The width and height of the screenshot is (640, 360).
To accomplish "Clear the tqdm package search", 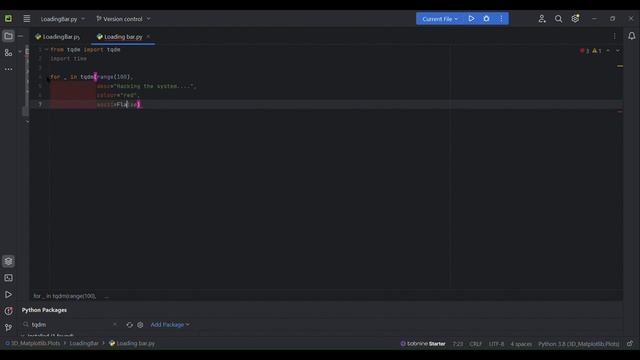I will coord(115,324).
